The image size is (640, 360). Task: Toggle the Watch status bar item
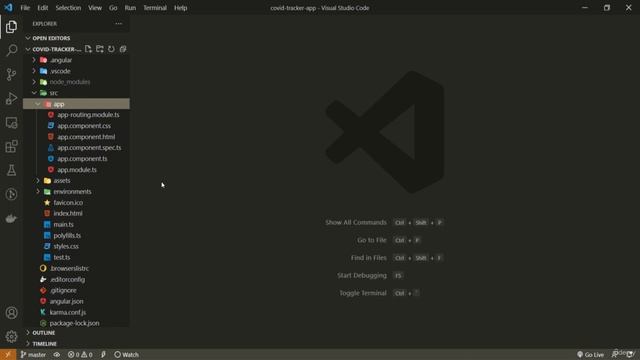(x=127, y=355)
